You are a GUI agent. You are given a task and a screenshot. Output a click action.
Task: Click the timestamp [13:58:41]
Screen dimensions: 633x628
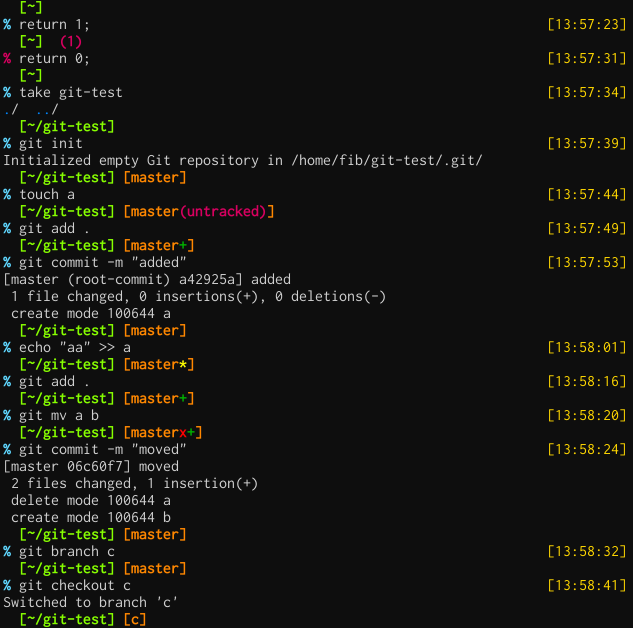587,586
